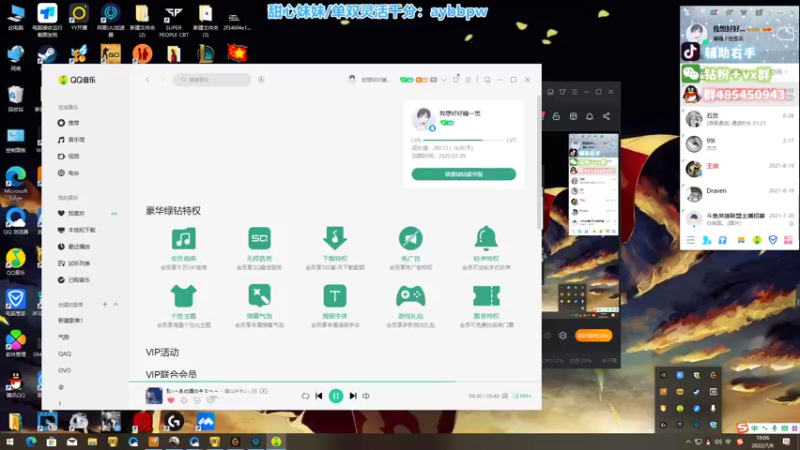Image resolution: width=800 pixels, height=450 pixels.
Task: Click the listen-to-identify icon beside the search box
Action: [x=261, y=80]
